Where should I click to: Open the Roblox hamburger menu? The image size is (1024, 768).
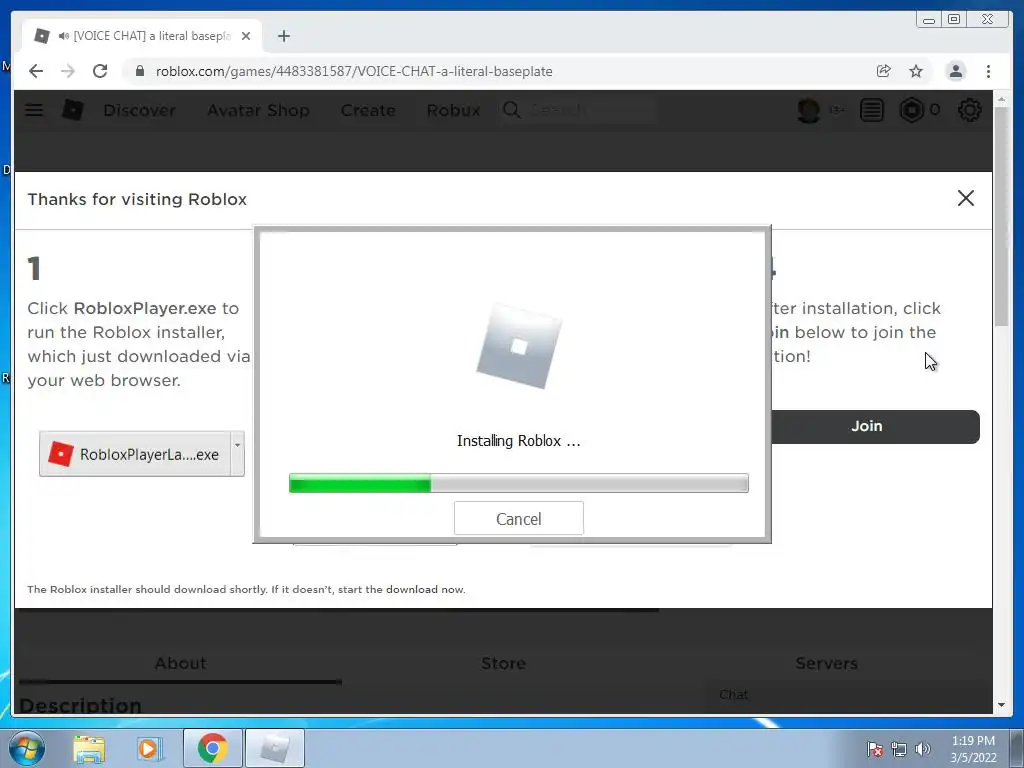coord(34,110)
